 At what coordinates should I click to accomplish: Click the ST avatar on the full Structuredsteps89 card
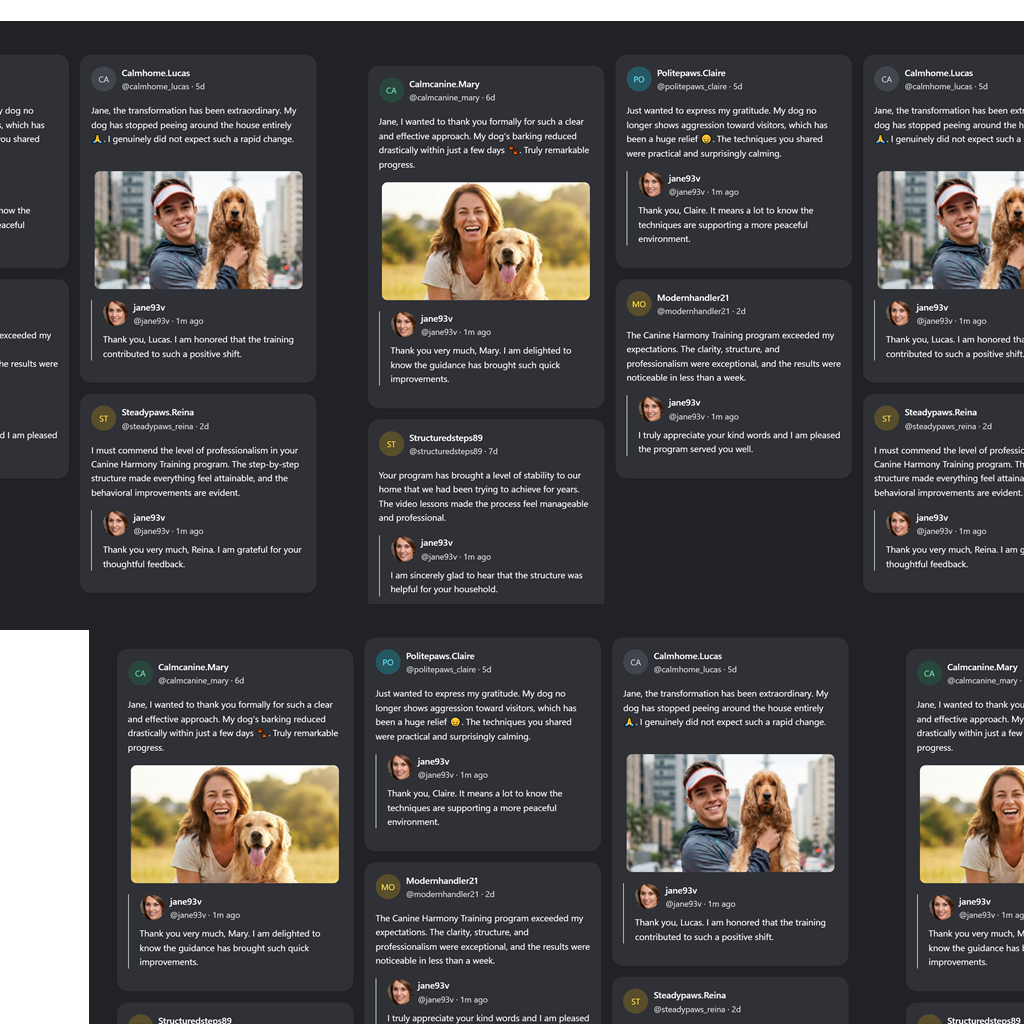[391, 444]
